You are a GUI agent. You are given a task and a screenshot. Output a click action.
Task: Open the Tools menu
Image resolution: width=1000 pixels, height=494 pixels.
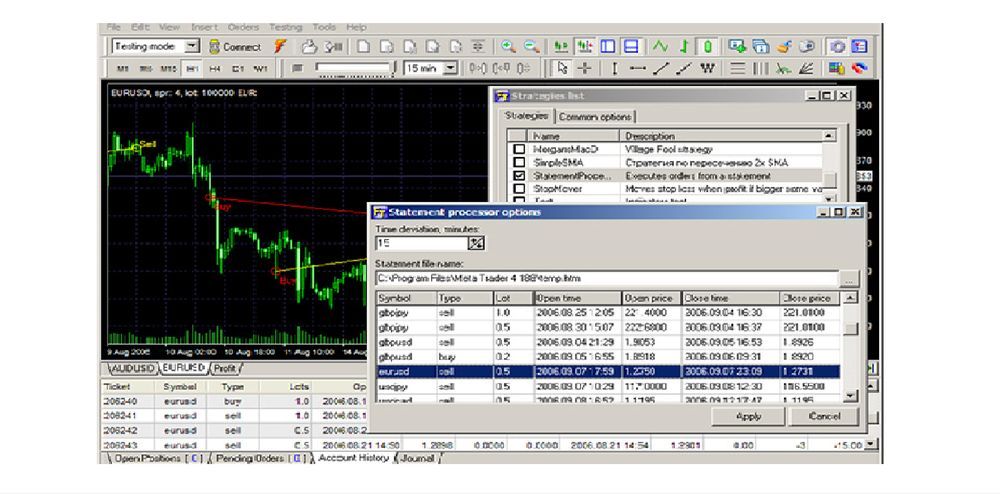[324, 27]
